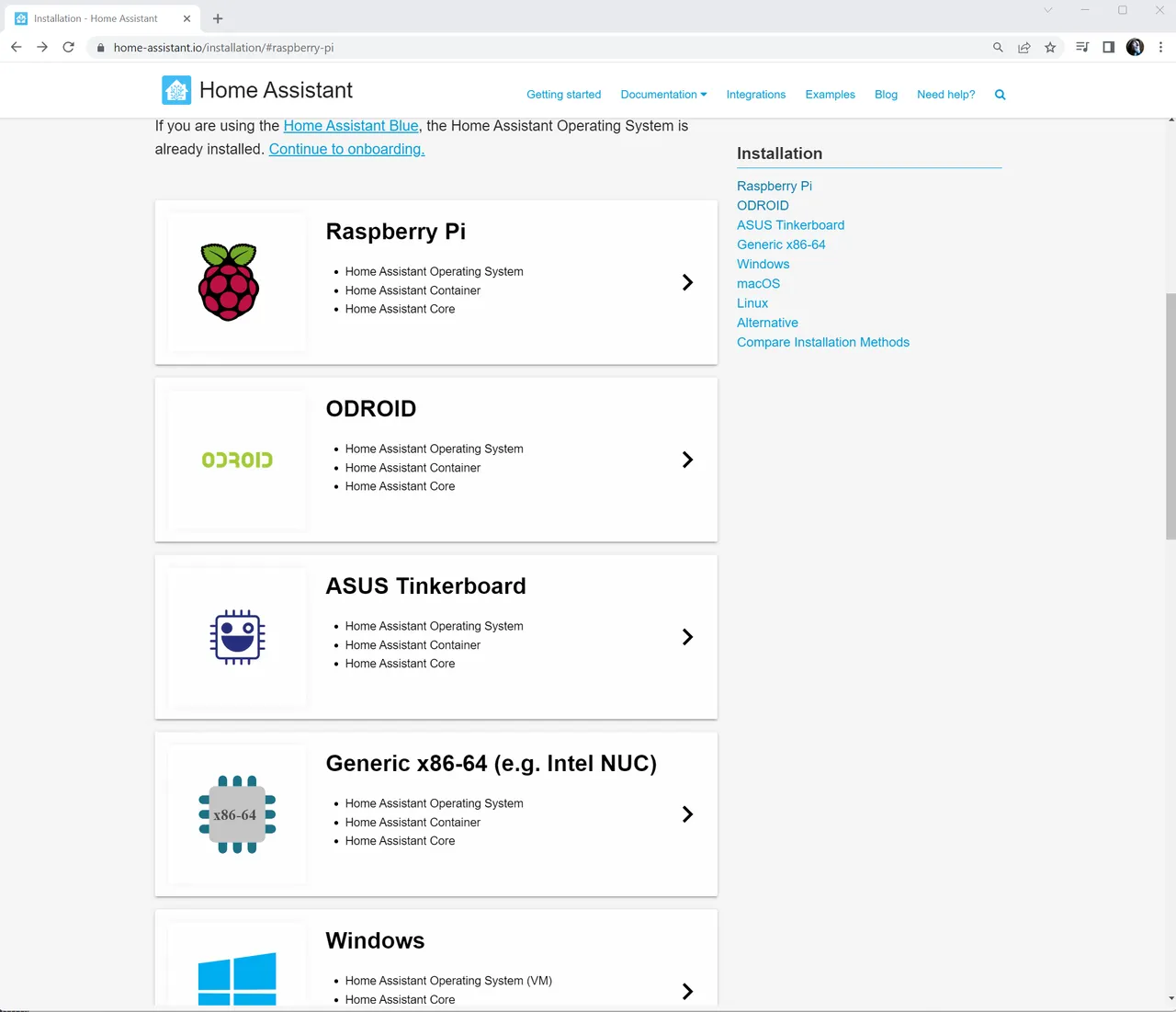Open the Blog menu item

click(886, 95)
